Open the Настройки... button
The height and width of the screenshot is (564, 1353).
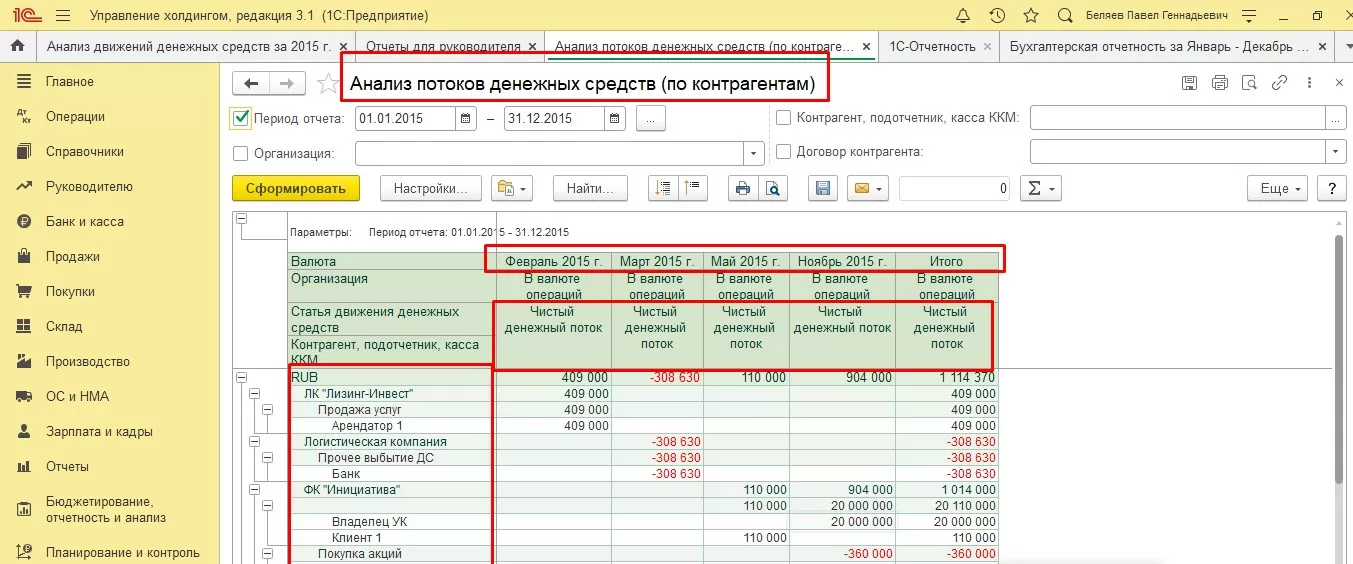coord(430,188)
